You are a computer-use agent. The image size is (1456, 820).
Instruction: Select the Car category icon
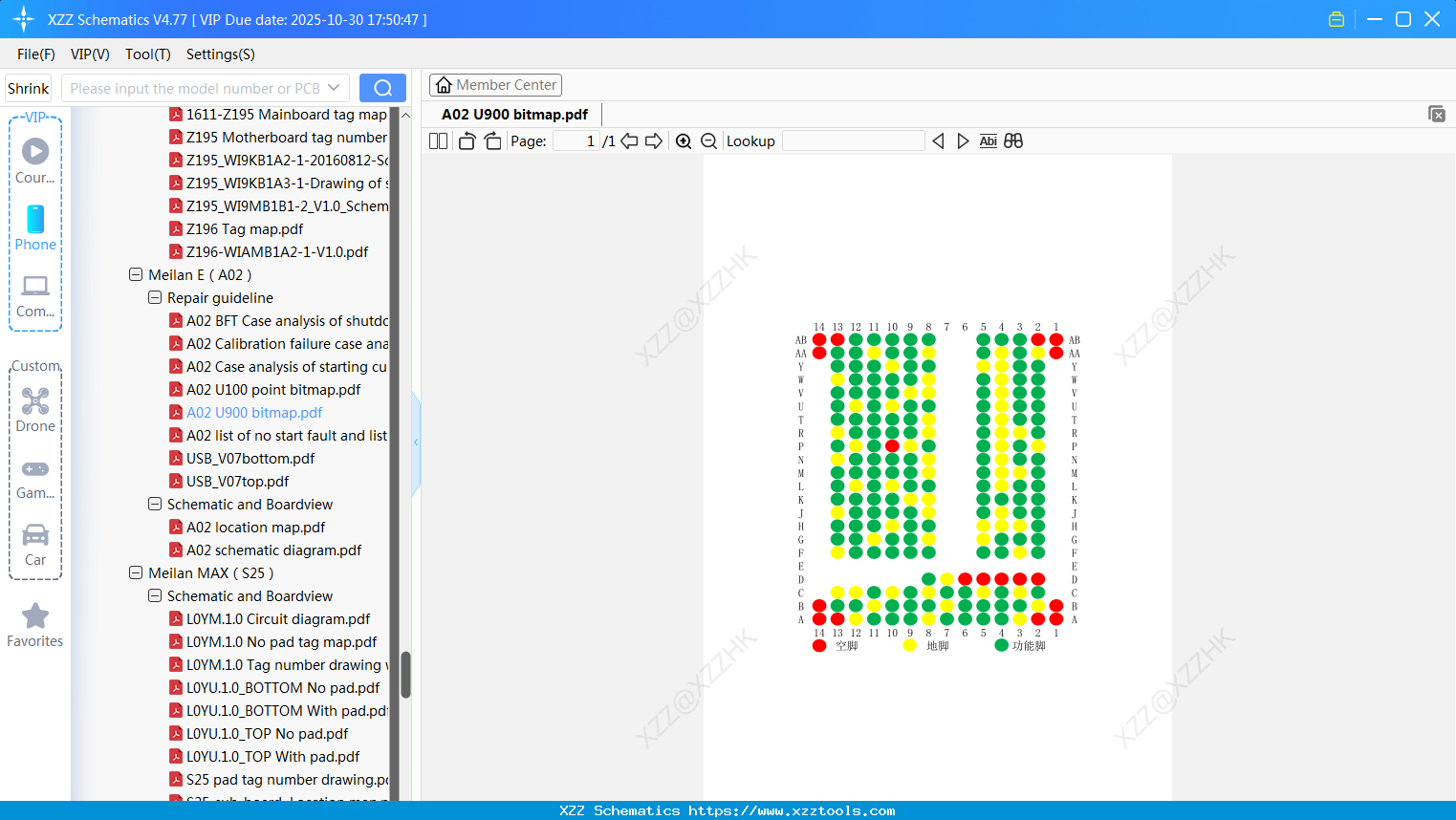click(x=35, y=545)
